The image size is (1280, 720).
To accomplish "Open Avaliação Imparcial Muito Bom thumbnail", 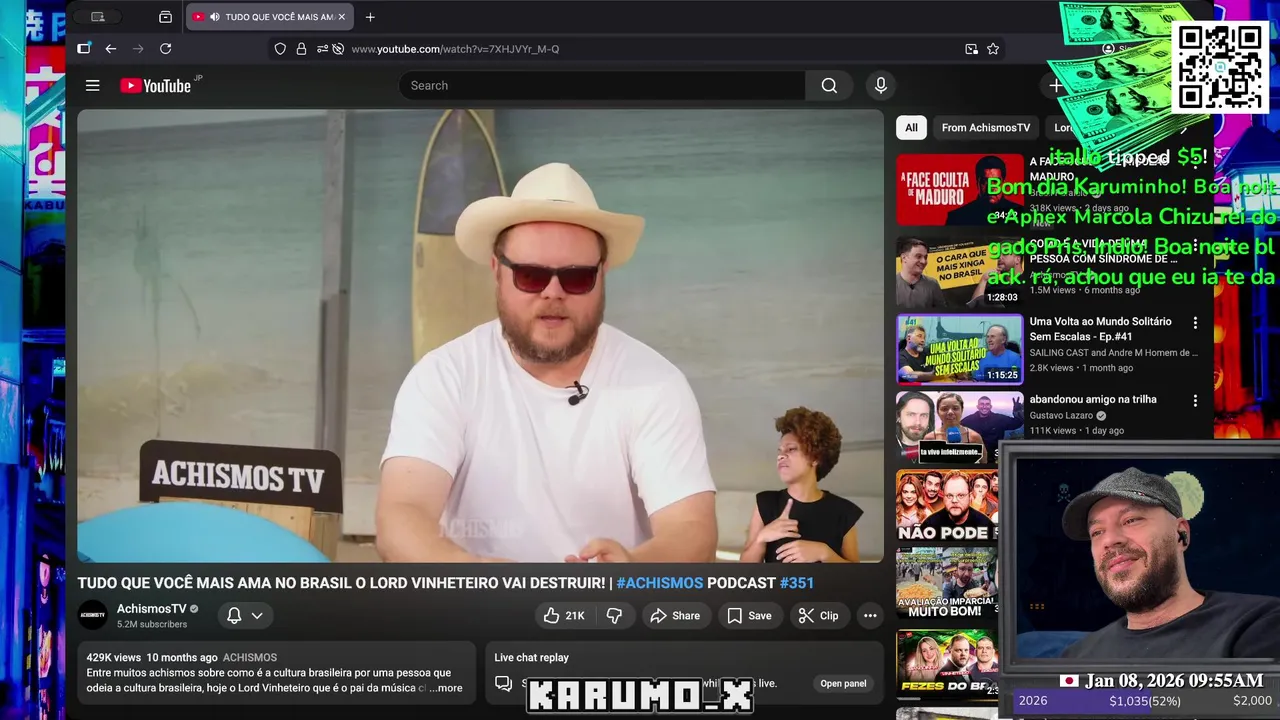I will [947, 584].
